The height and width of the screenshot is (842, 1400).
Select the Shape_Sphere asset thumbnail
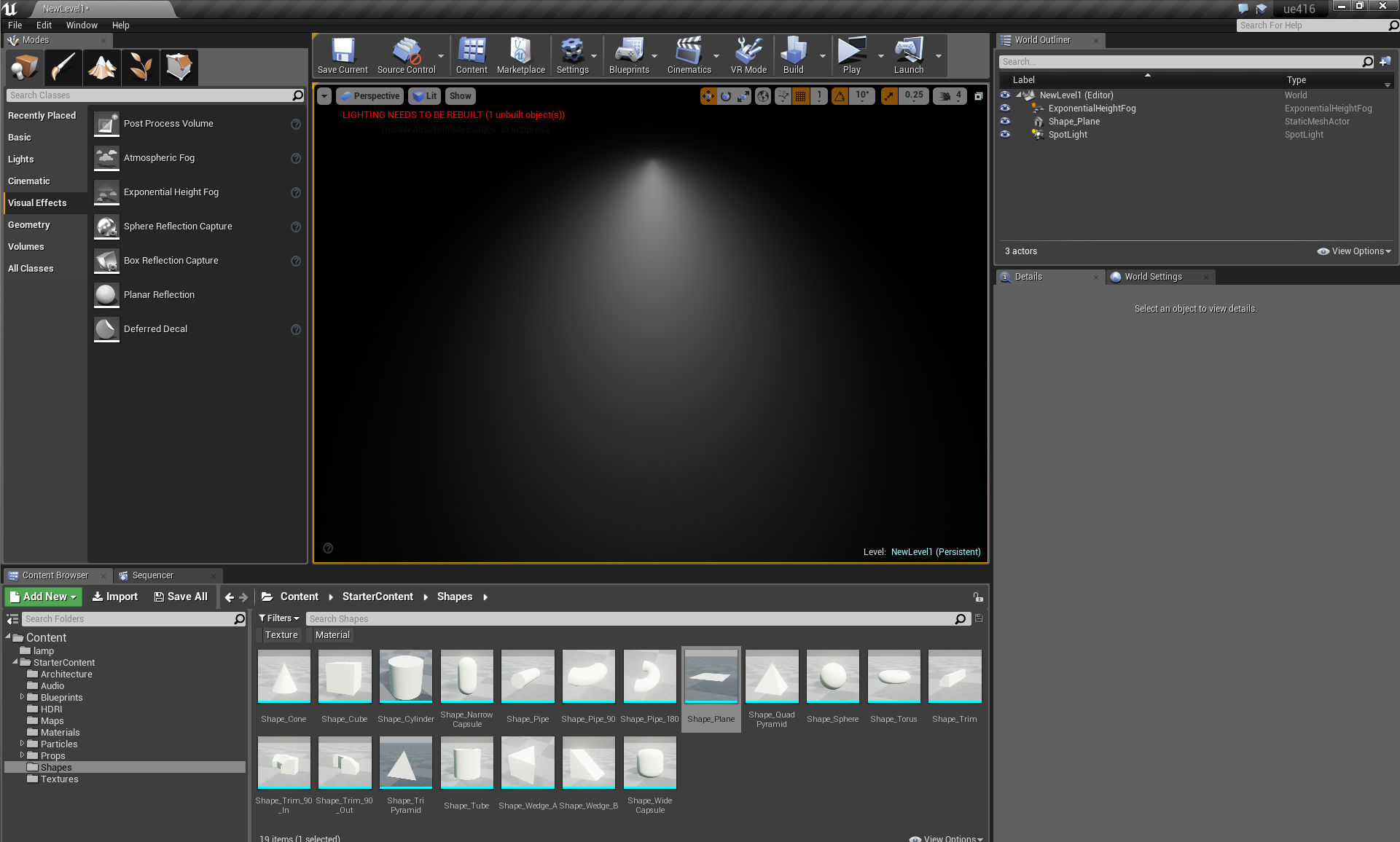[x=832, y=677]
